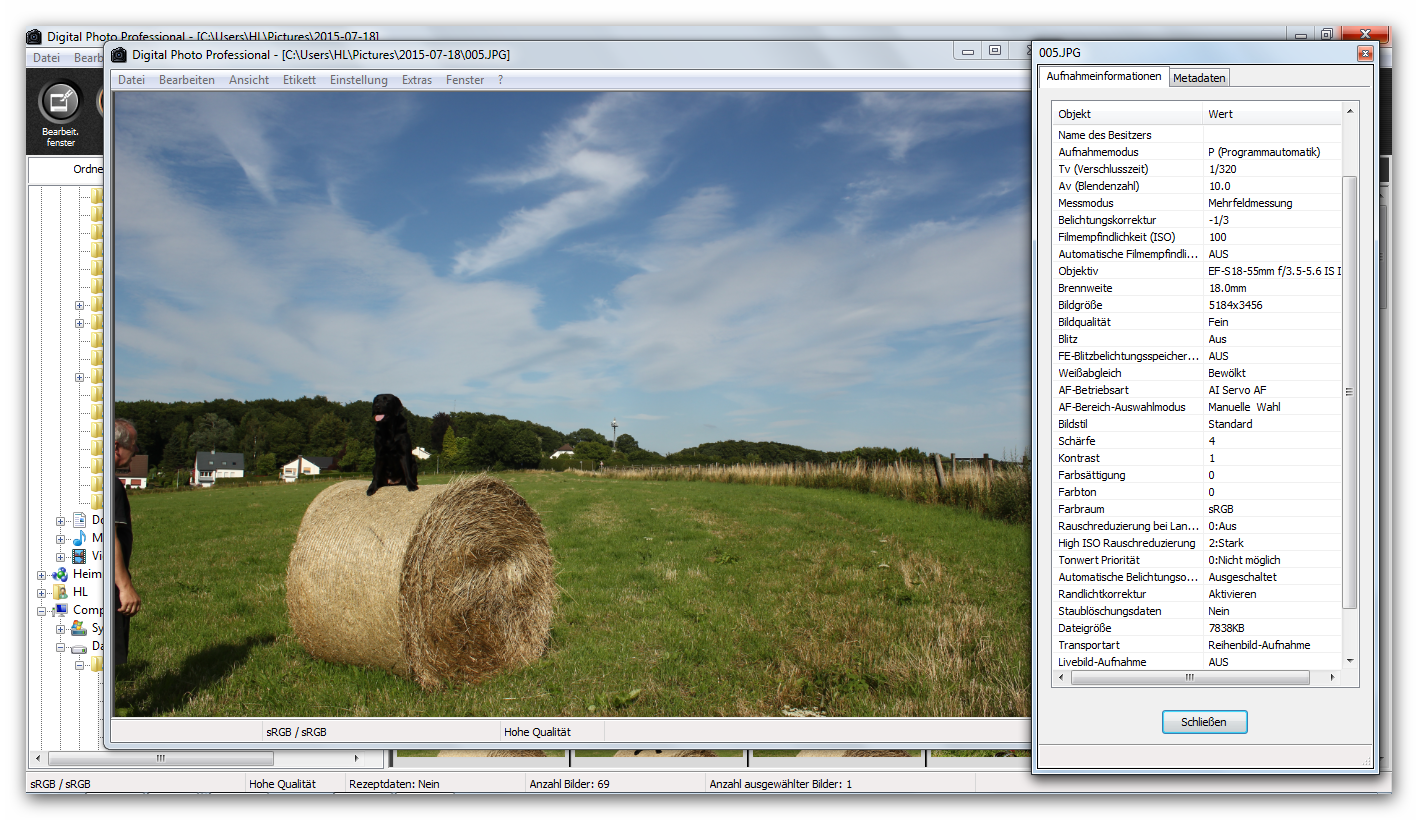Click the info list horizontal scrollbar thumb
Screen dimensions: 1418x820
(1190, 677)
